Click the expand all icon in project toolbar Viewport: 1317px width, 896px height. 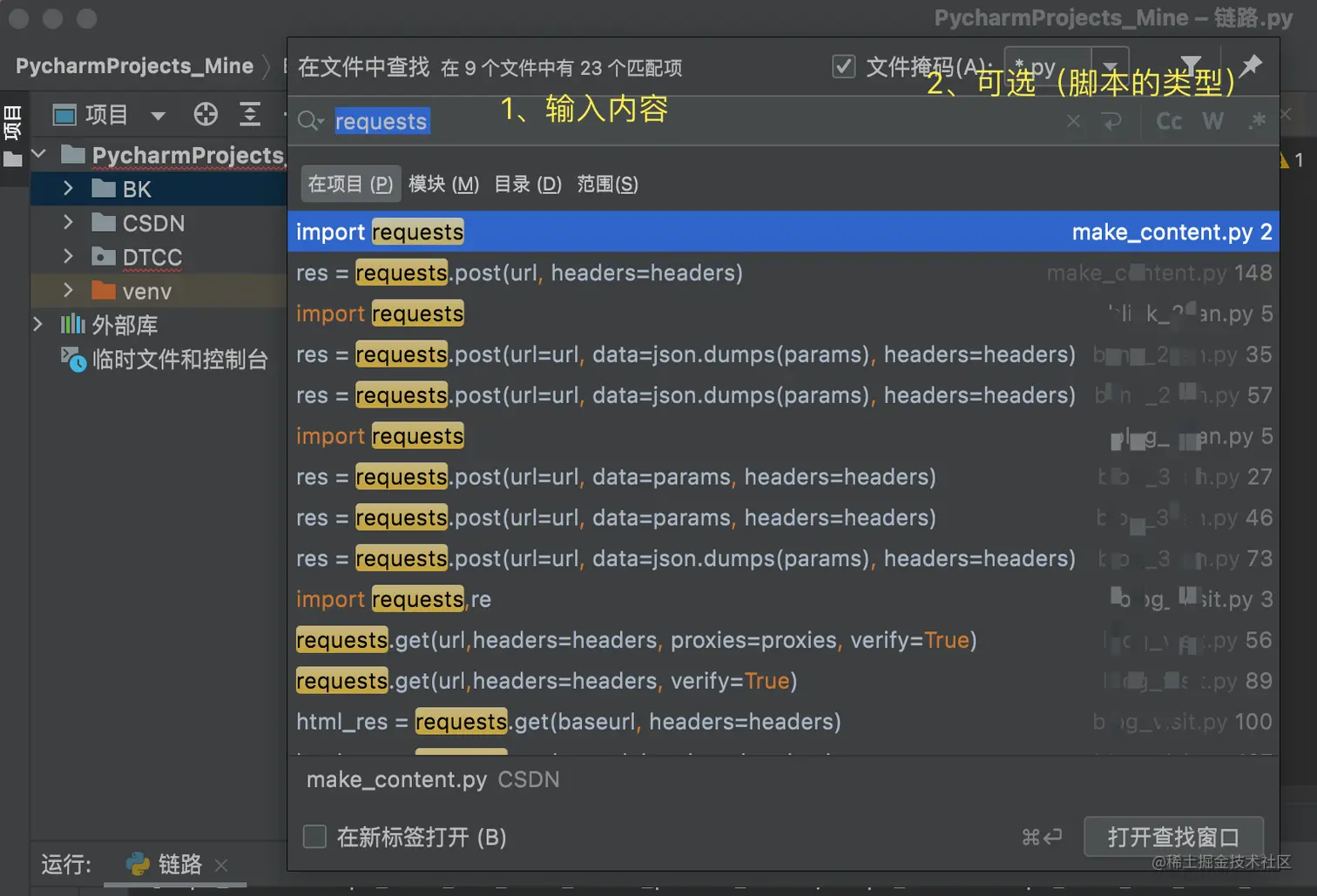[x=250, y=114]
